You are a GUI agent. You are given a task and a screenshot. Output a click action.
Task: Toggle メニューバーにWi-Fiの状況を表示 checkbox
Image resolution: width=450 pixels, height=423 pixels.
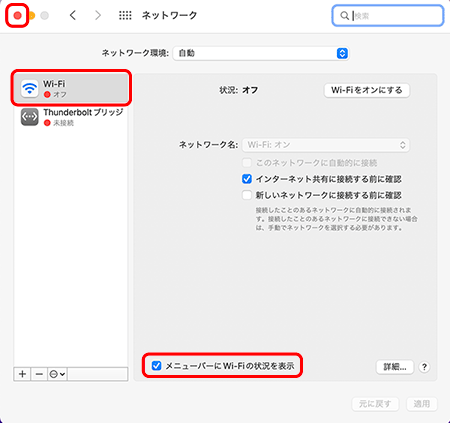pyautogui.click(x=156, y=366)
